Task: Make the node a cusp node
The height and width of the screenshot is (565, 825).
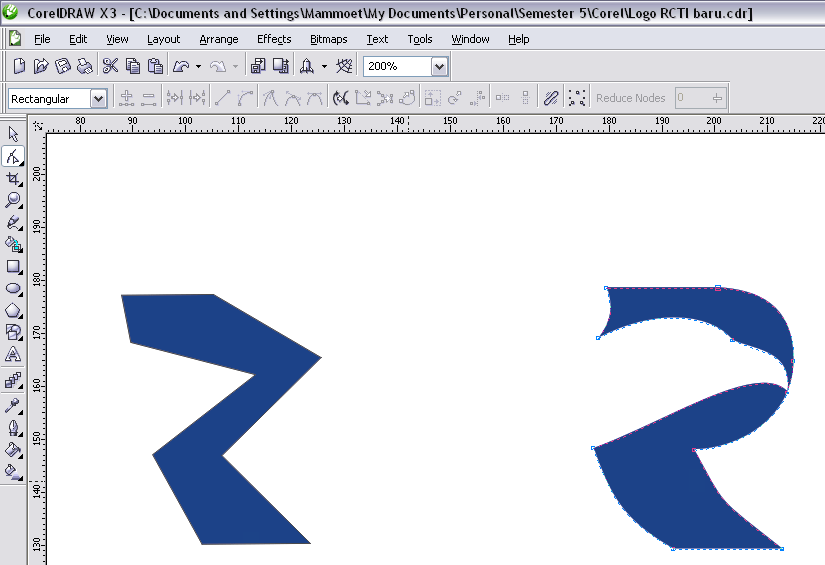Action: (270, 98)
